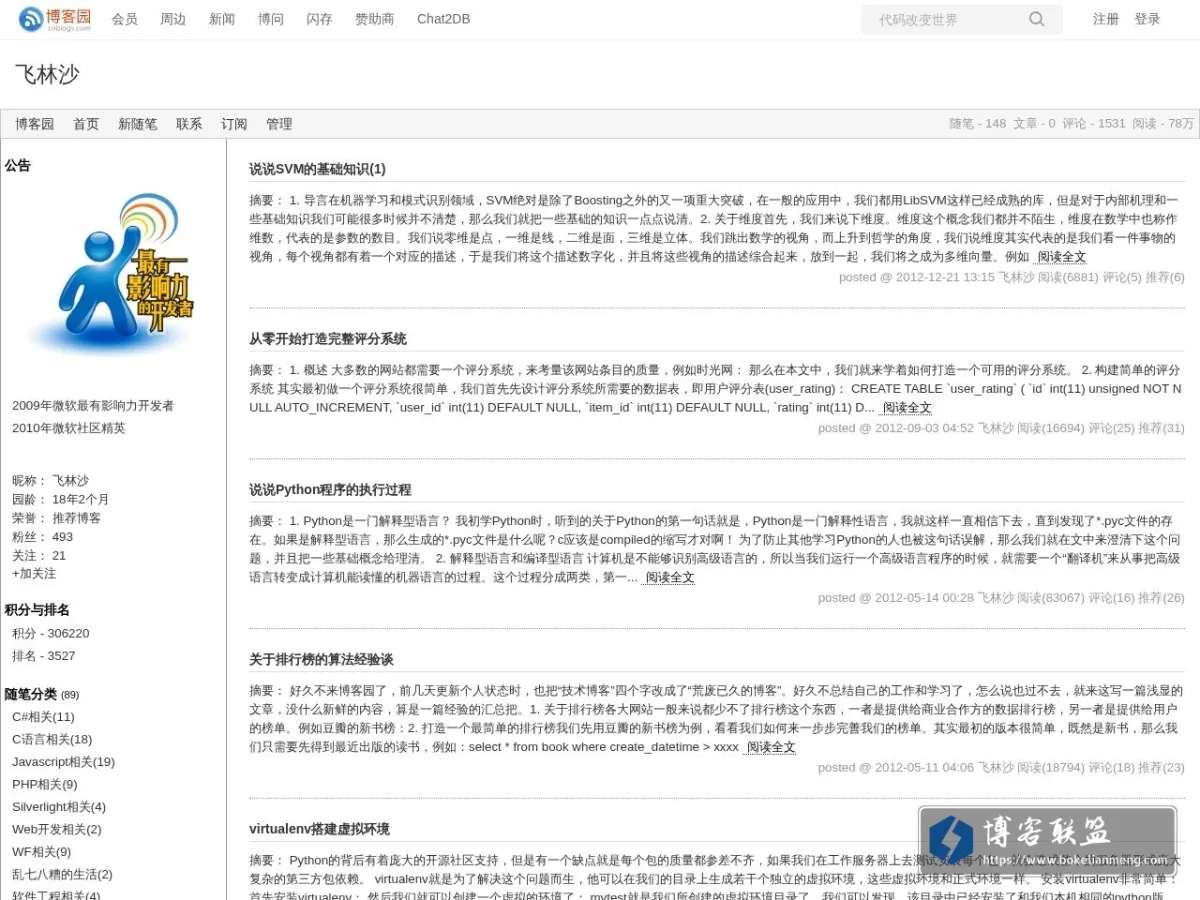Open category Web开发相关(2)

[x=56, y=829]
